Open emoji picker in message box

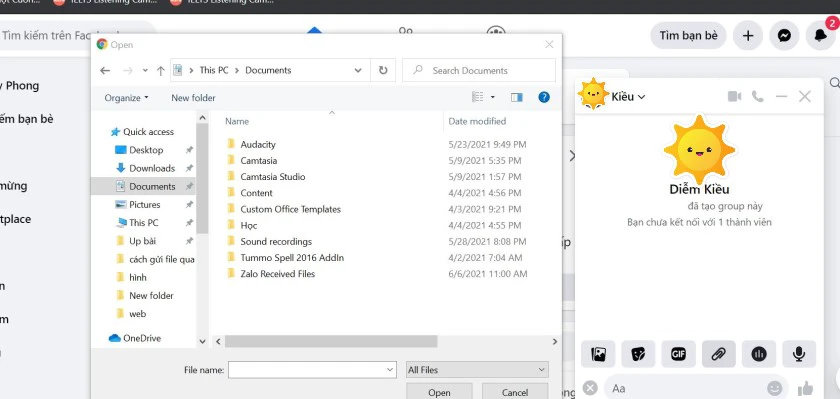[774, 388]
